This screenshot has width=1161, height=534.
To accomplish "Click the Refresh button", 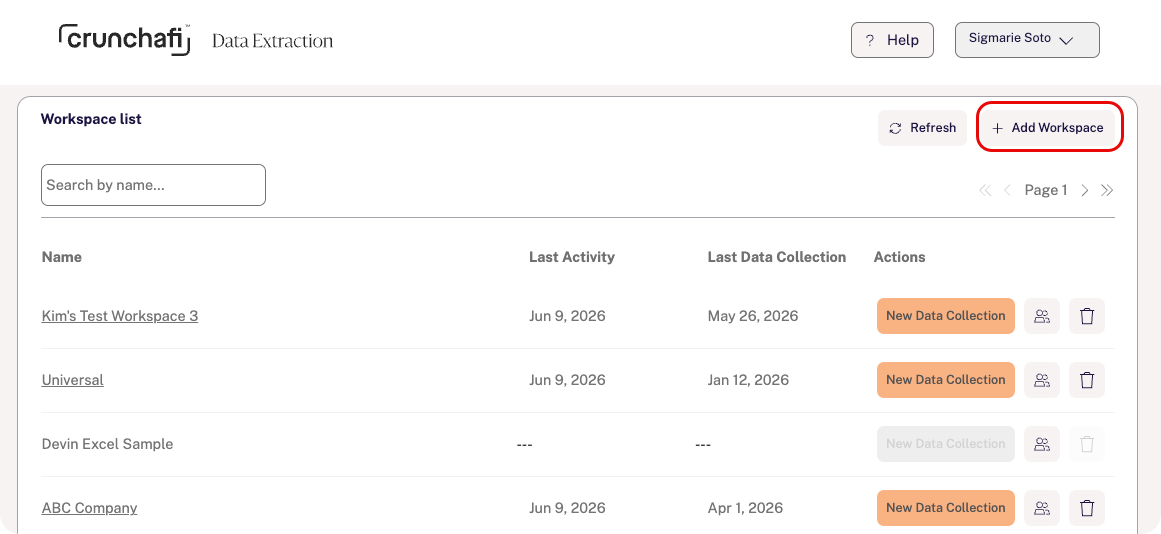I will [923, 128].
